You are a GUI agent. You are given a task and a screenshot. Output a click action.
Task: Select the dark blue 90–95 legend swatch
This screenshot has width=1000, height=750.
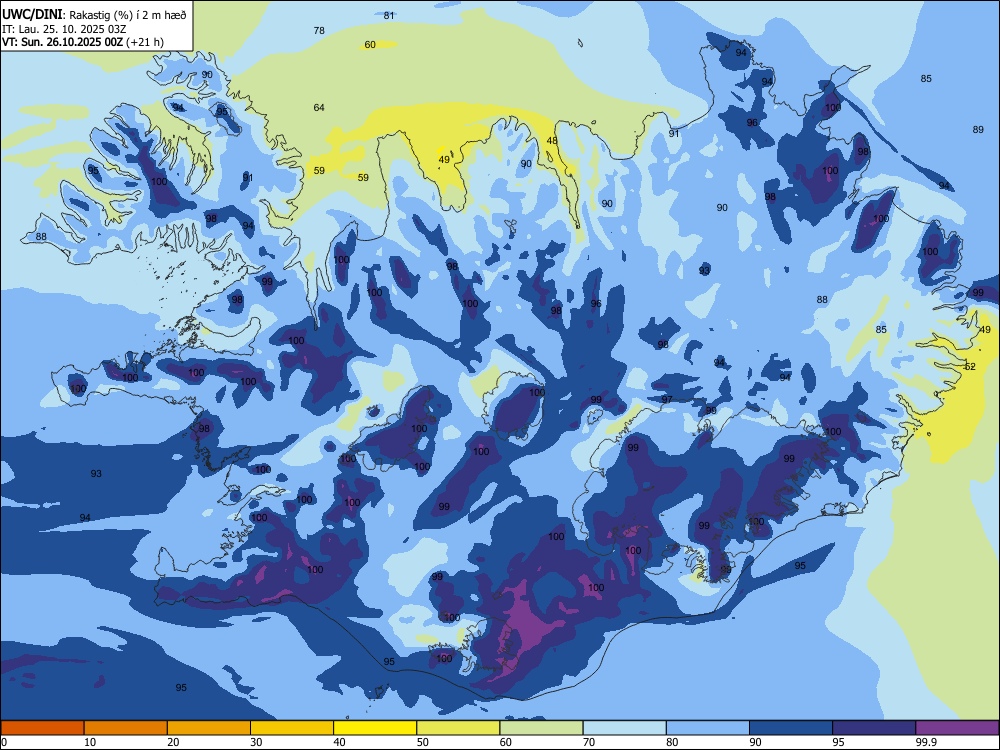click(x=791, y=728)
